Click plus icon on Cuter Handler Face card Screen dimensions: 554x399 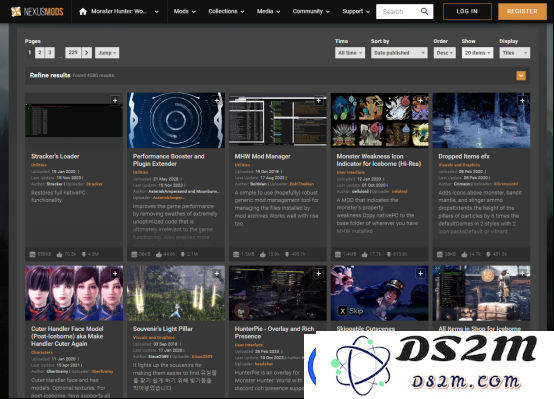pyautogui.click(x=115, y=273)
